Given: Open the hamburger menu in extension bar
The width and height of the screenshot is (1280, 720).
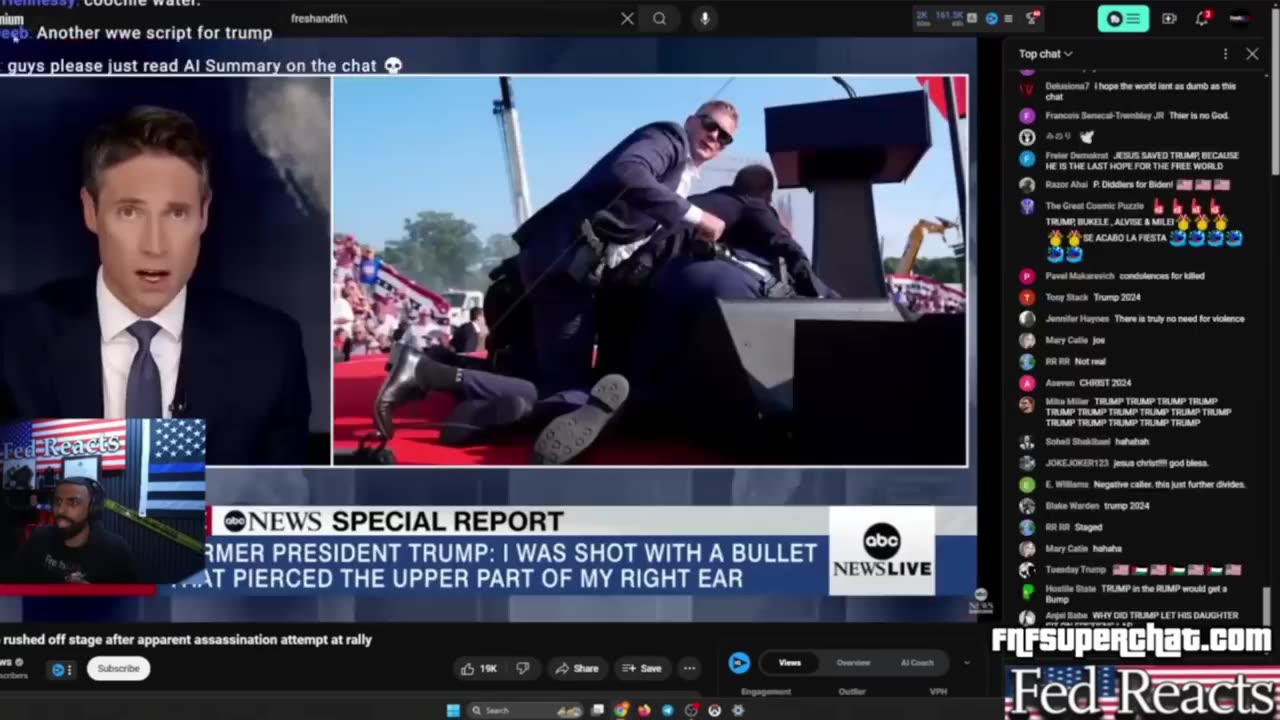Looking at the screenshot, I should (x=1008, y=18).
